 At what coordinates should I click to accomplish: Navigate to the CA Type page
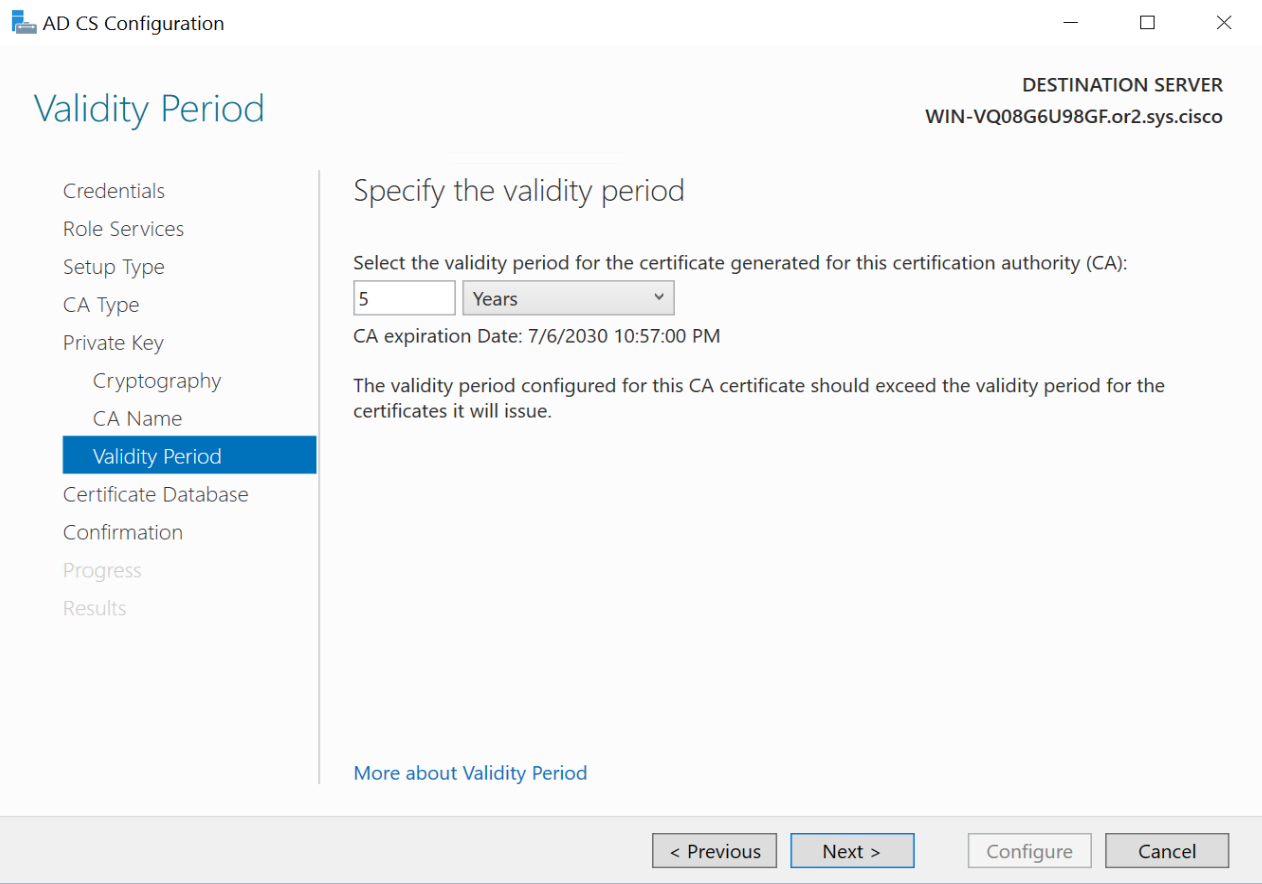(101, 305)
